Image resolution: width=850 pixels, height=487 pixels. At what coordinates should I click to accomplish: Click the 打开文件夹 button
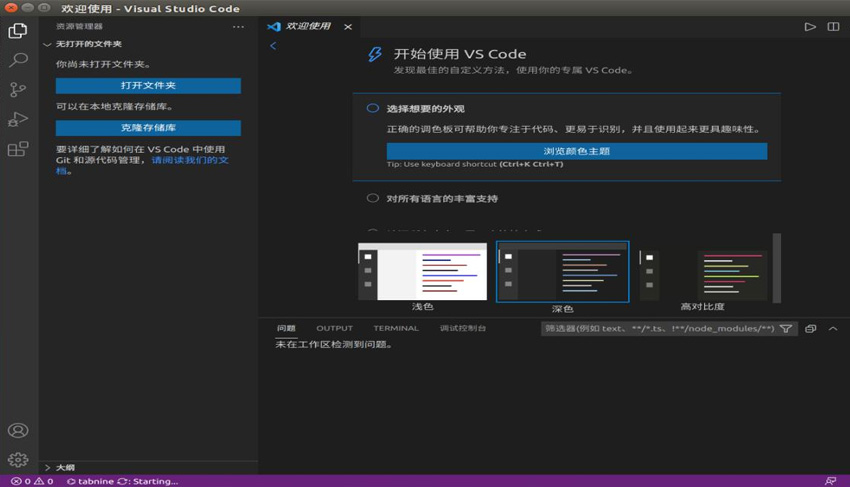click(x=148, y=86)
